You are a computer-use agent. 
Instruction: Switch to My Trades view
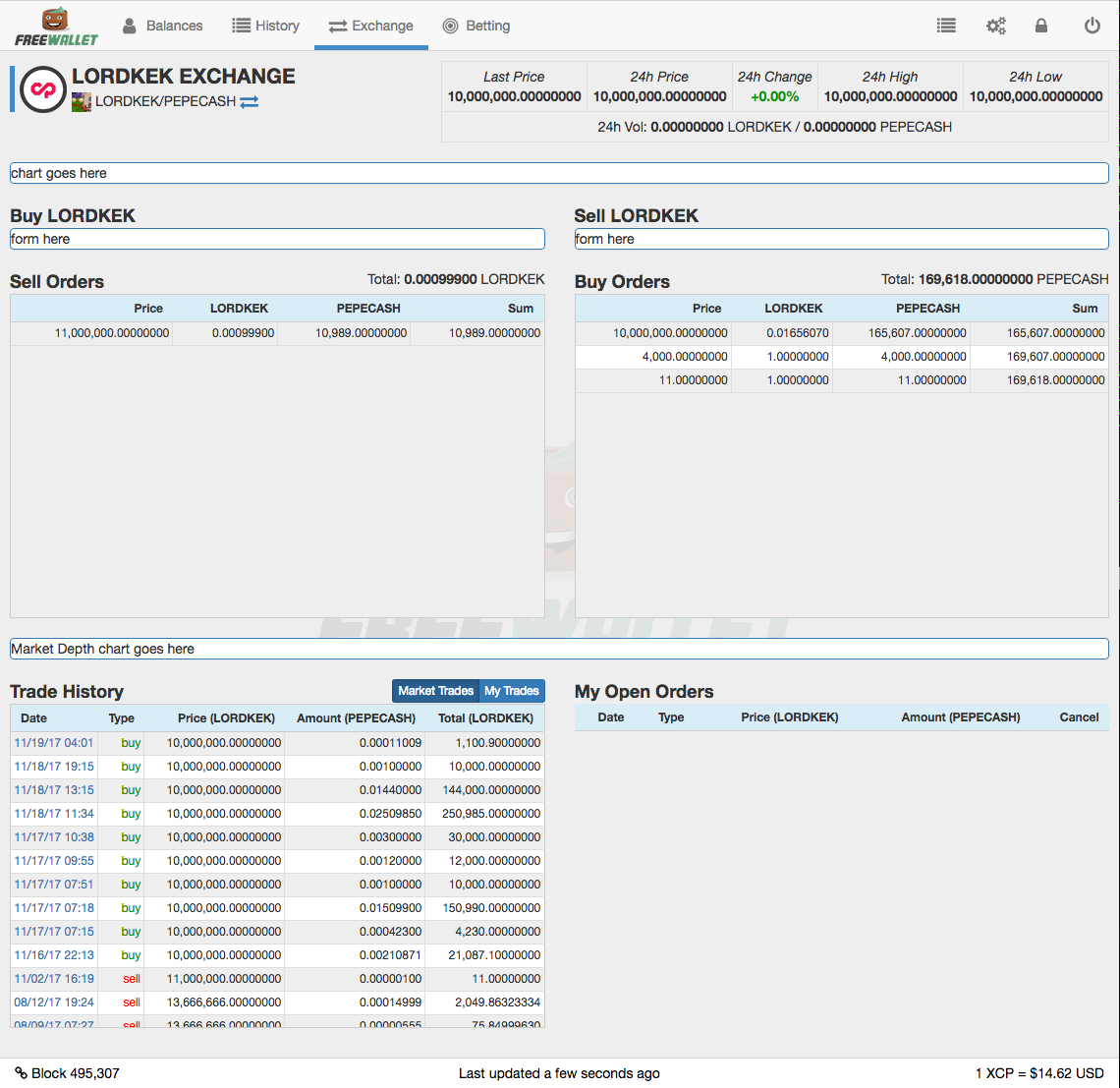tap(512, 691)
